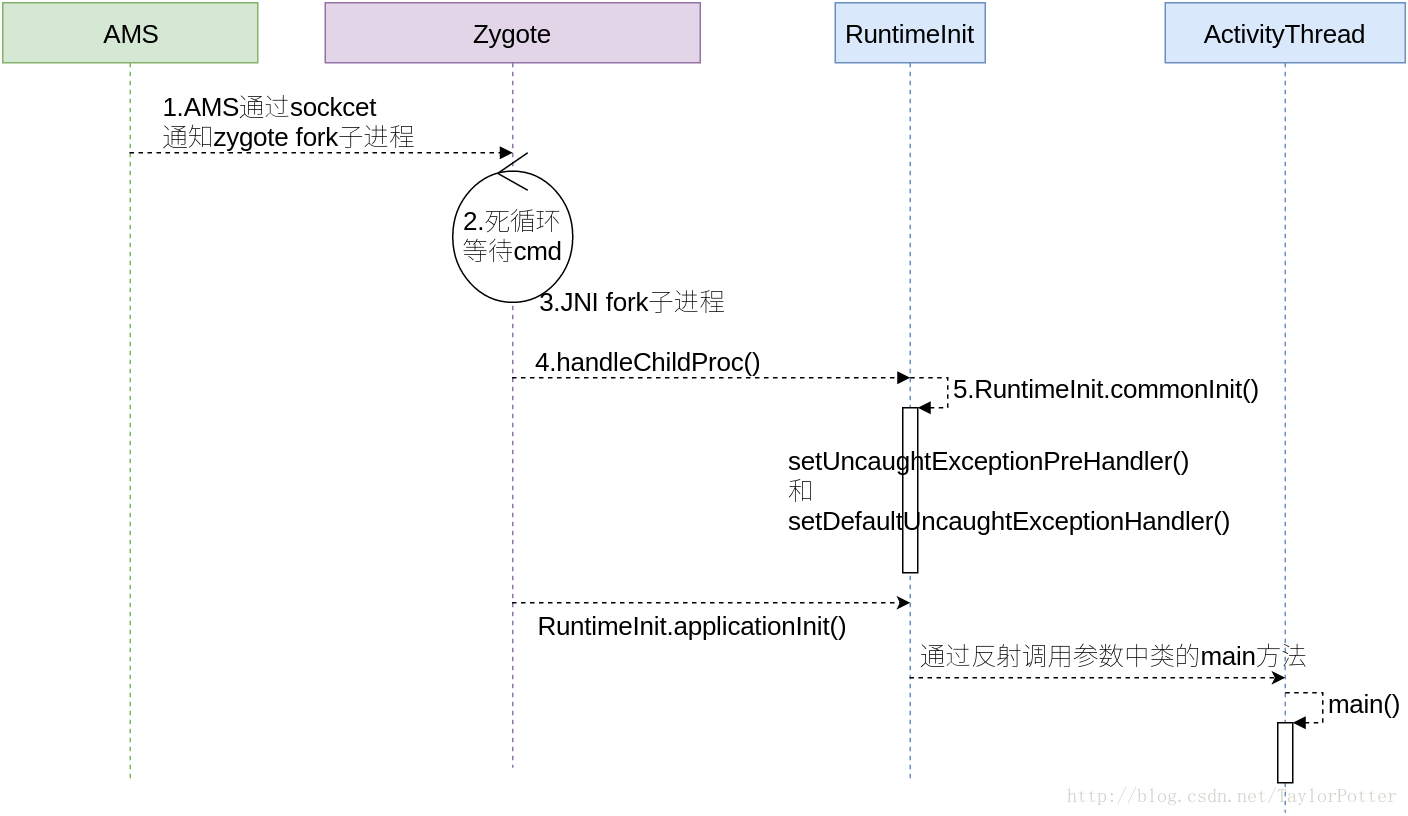1408x816 pixels.
Task: Click the '和' text between handlers
Action: click(800, 490)
